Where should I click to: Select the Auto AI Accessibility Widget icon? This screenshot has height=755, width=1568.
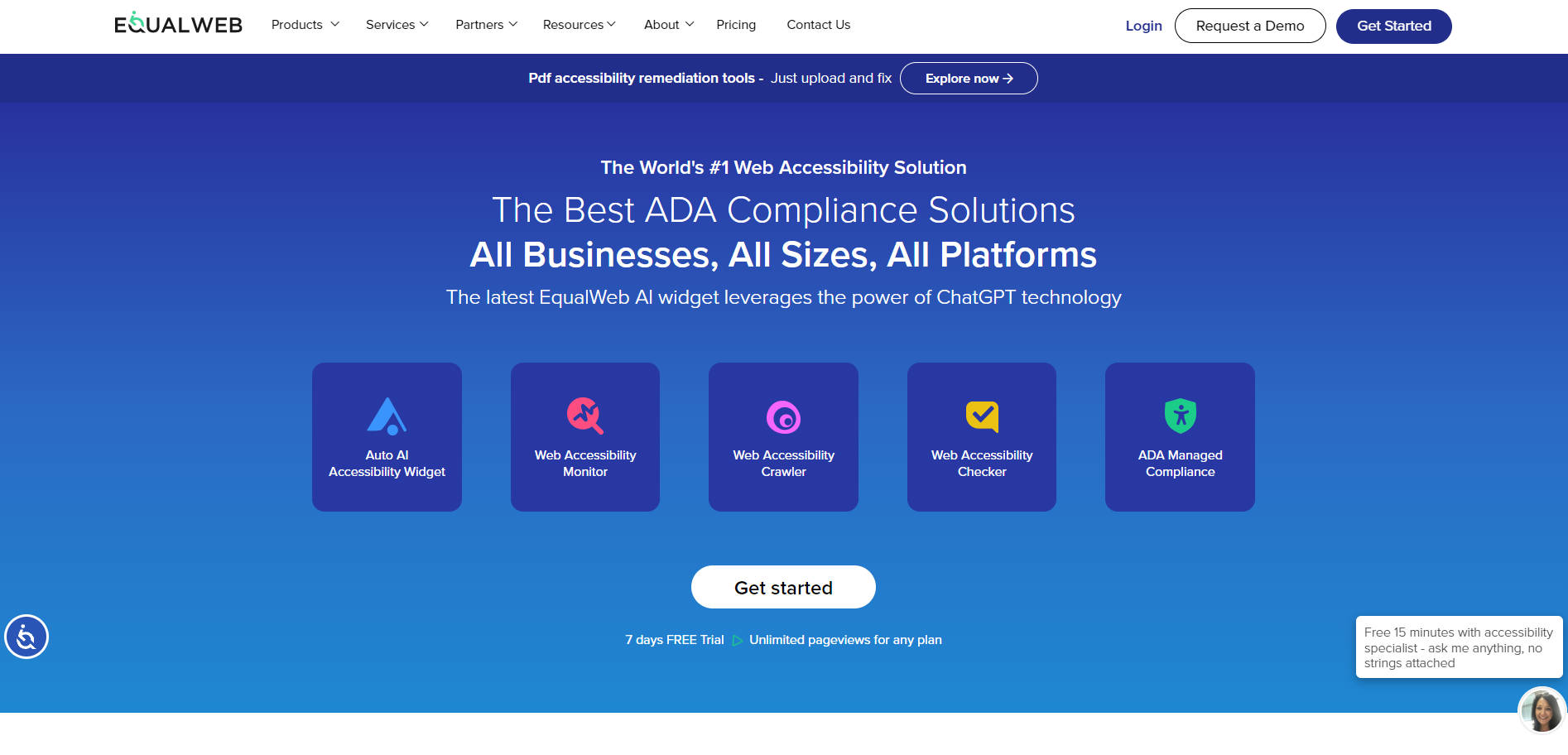click(x=386, y=416)
